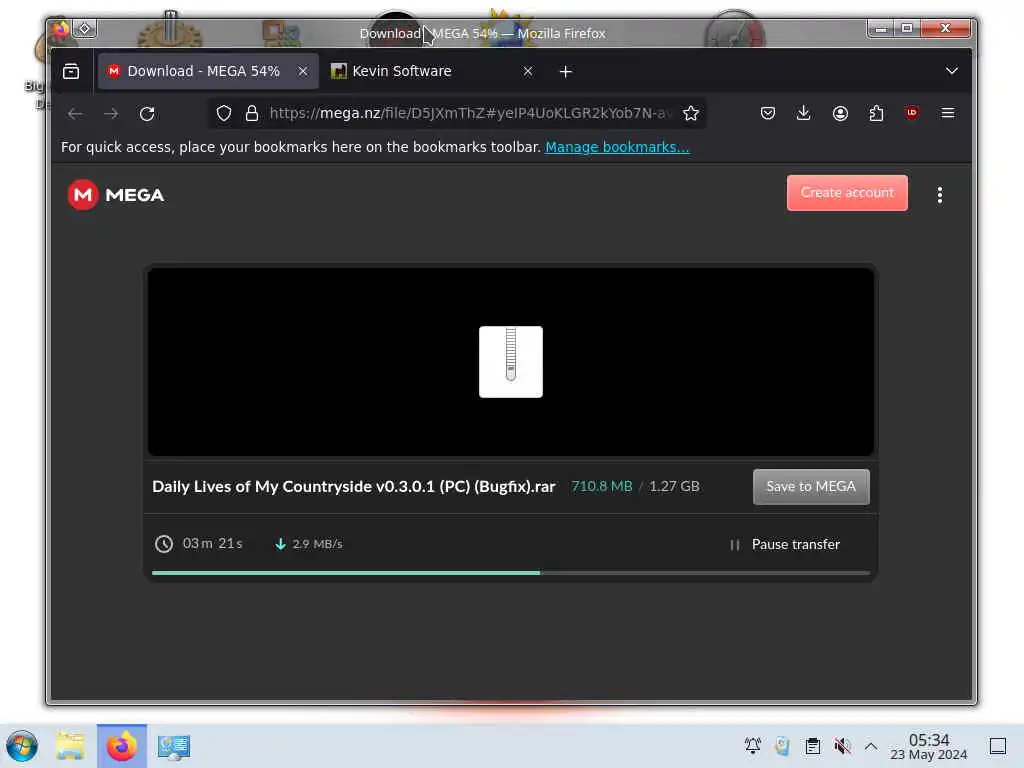Bookmark this page with star icon
The height and width of the screenshot is (768, 1024).
pos(690,113)
